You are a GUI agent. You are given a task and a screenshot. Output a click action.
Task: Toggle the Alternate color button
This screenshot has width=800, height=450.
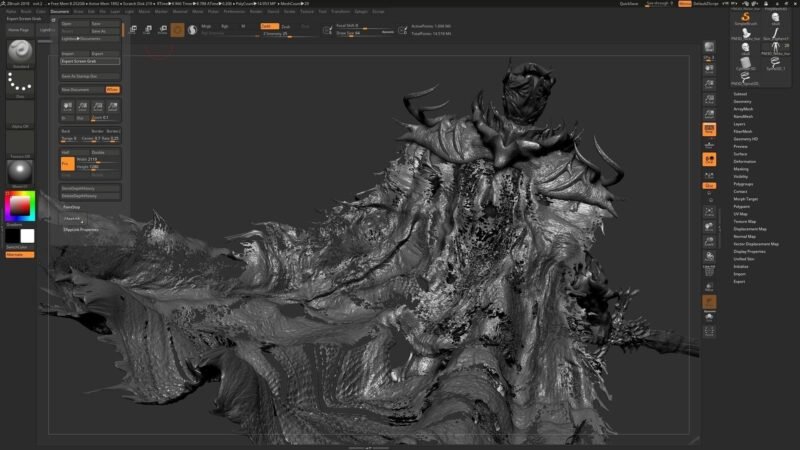click(20, 255)
